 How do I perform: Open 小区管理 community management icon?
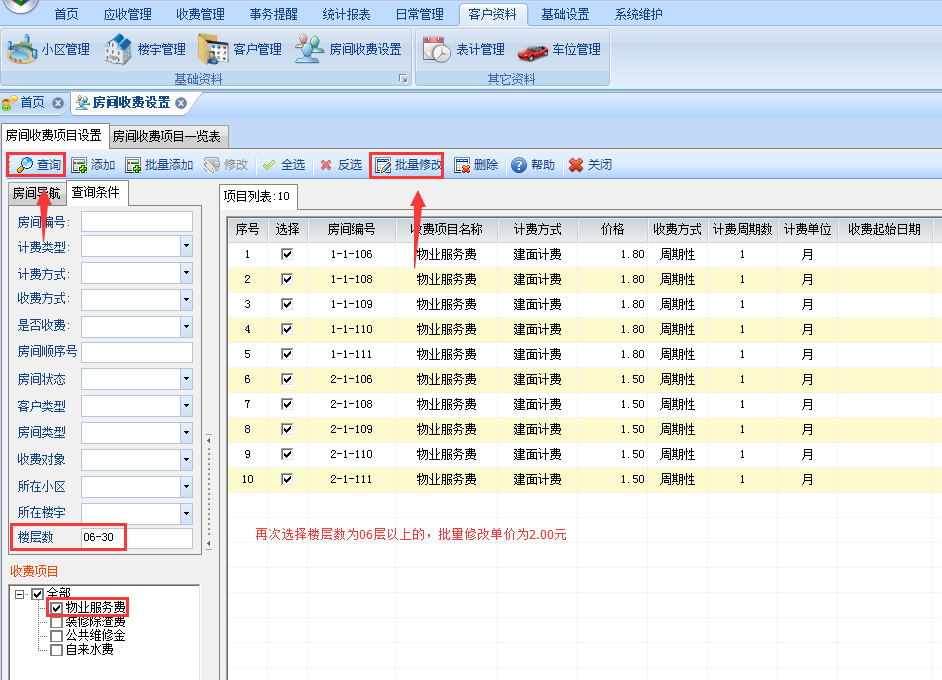click(x=22, y=49)
